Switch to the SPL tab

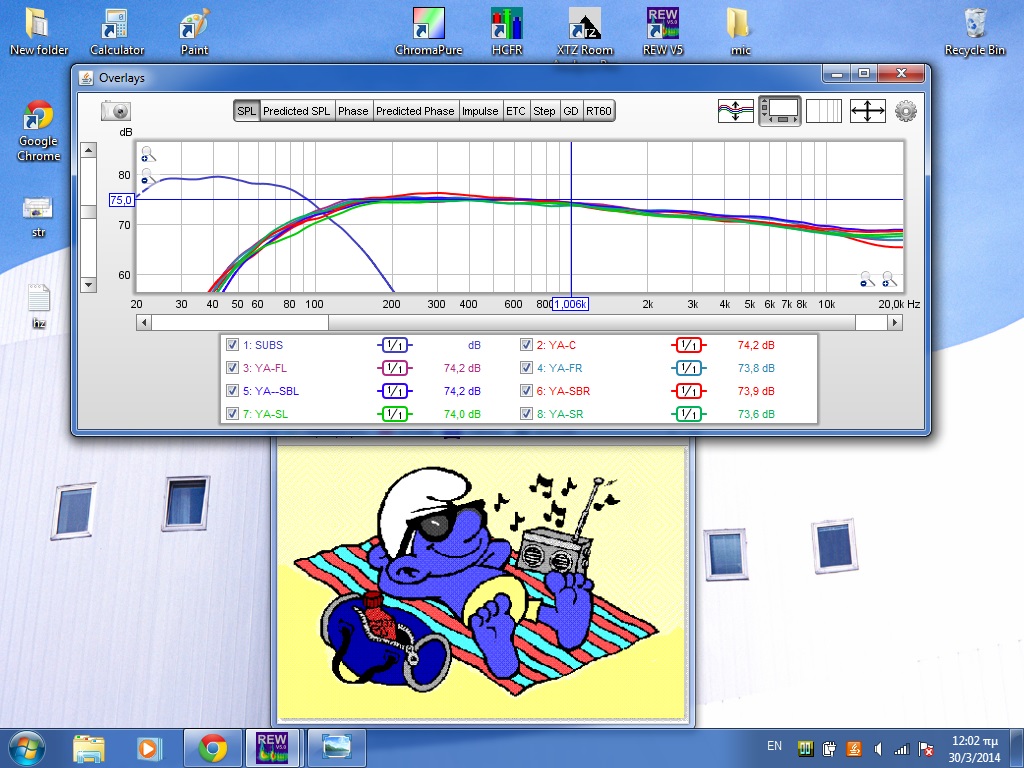pos(246,111)
